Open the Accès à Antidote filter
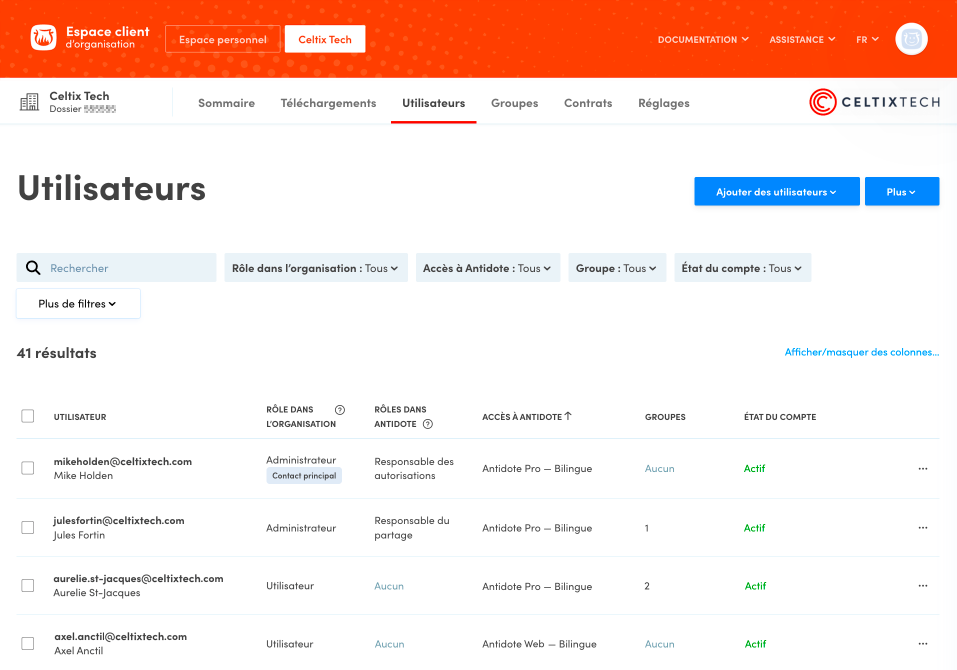Screen dimensions: 957x670 click(x=487, y=268)
